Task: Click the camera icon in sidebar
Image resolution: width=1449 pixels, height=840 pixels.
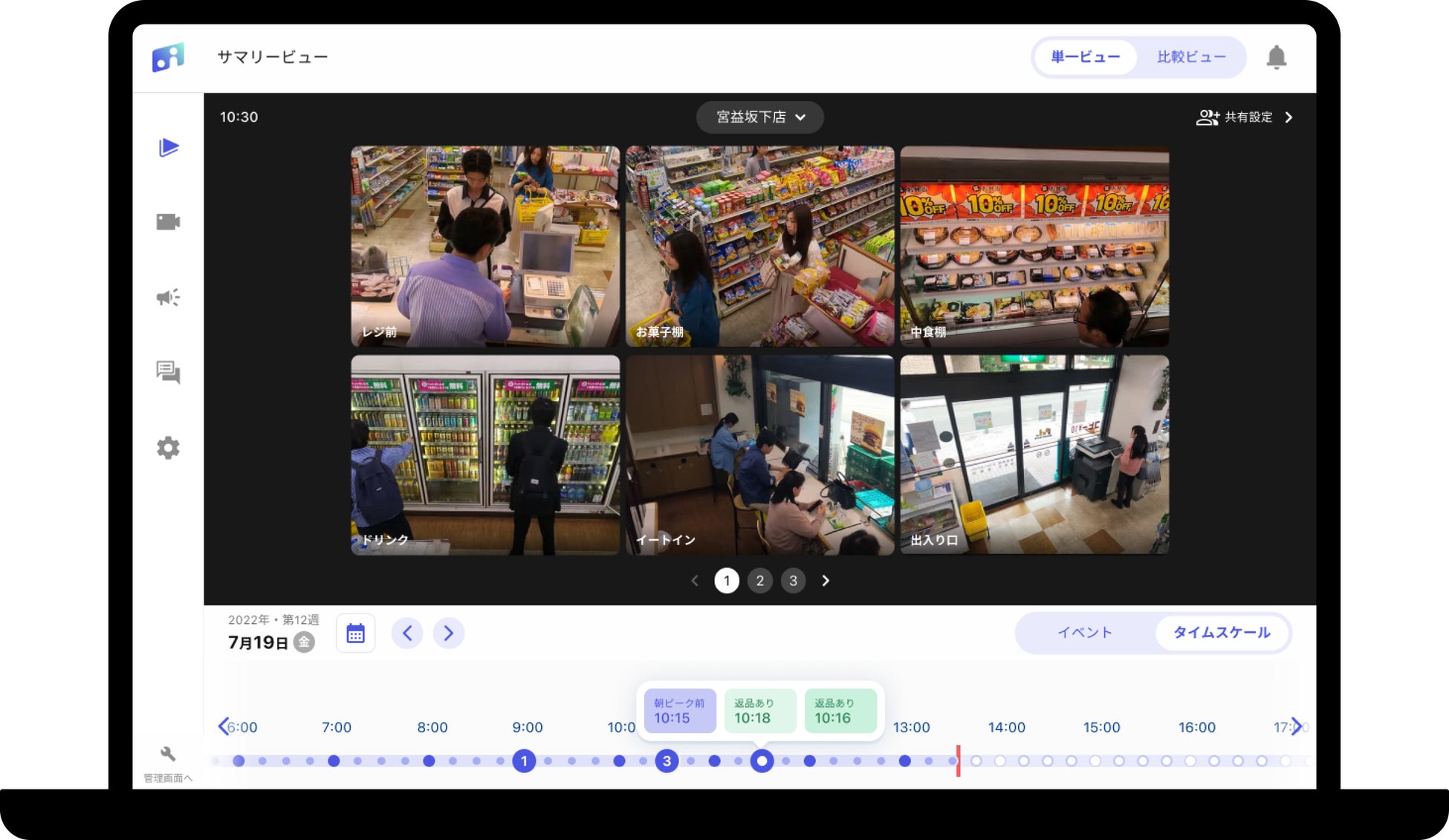Action: tap(168, 222)
